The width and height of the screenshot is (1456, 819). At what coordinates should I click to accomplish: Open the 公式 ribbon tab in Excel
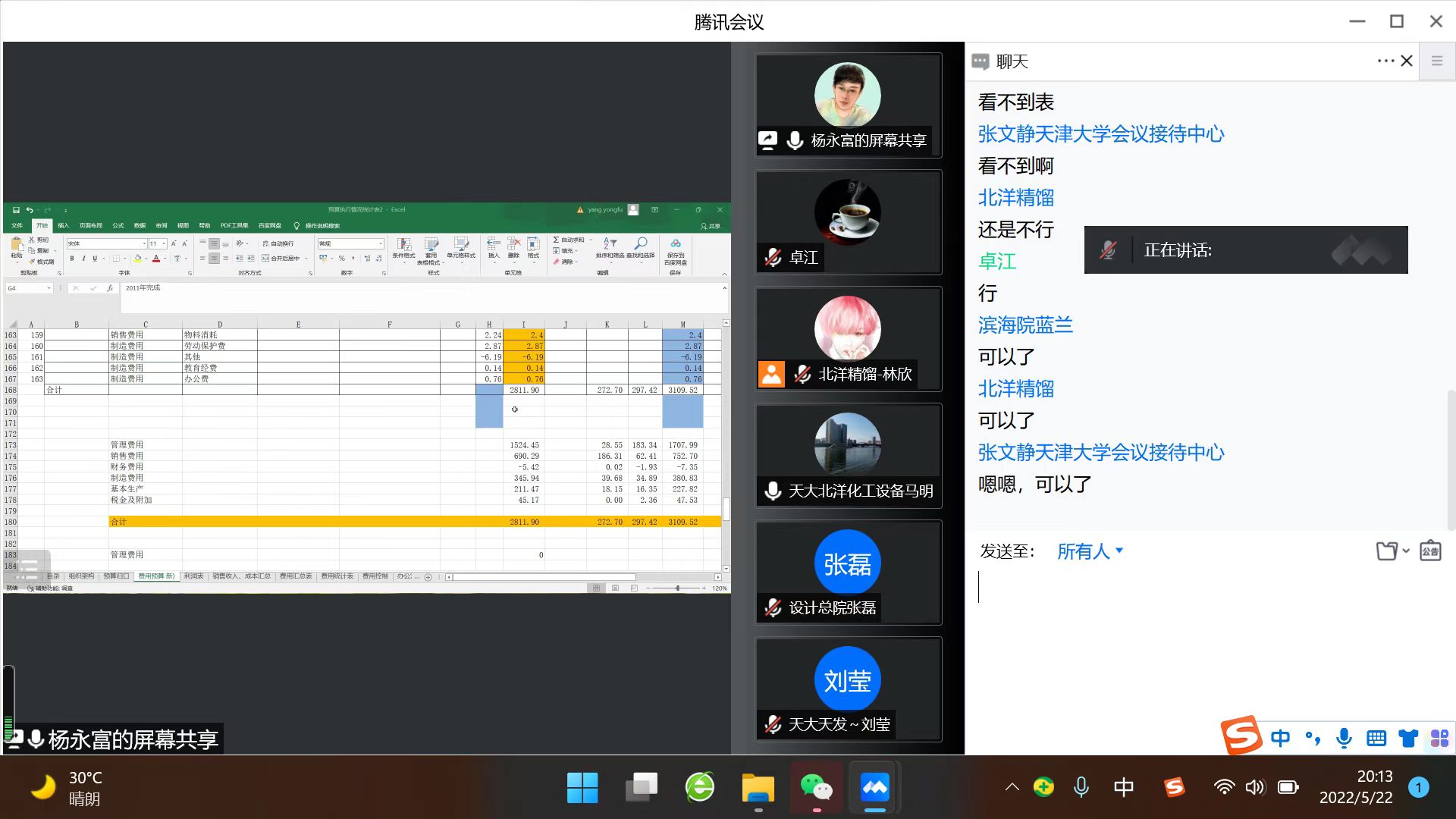click(118, 225)
